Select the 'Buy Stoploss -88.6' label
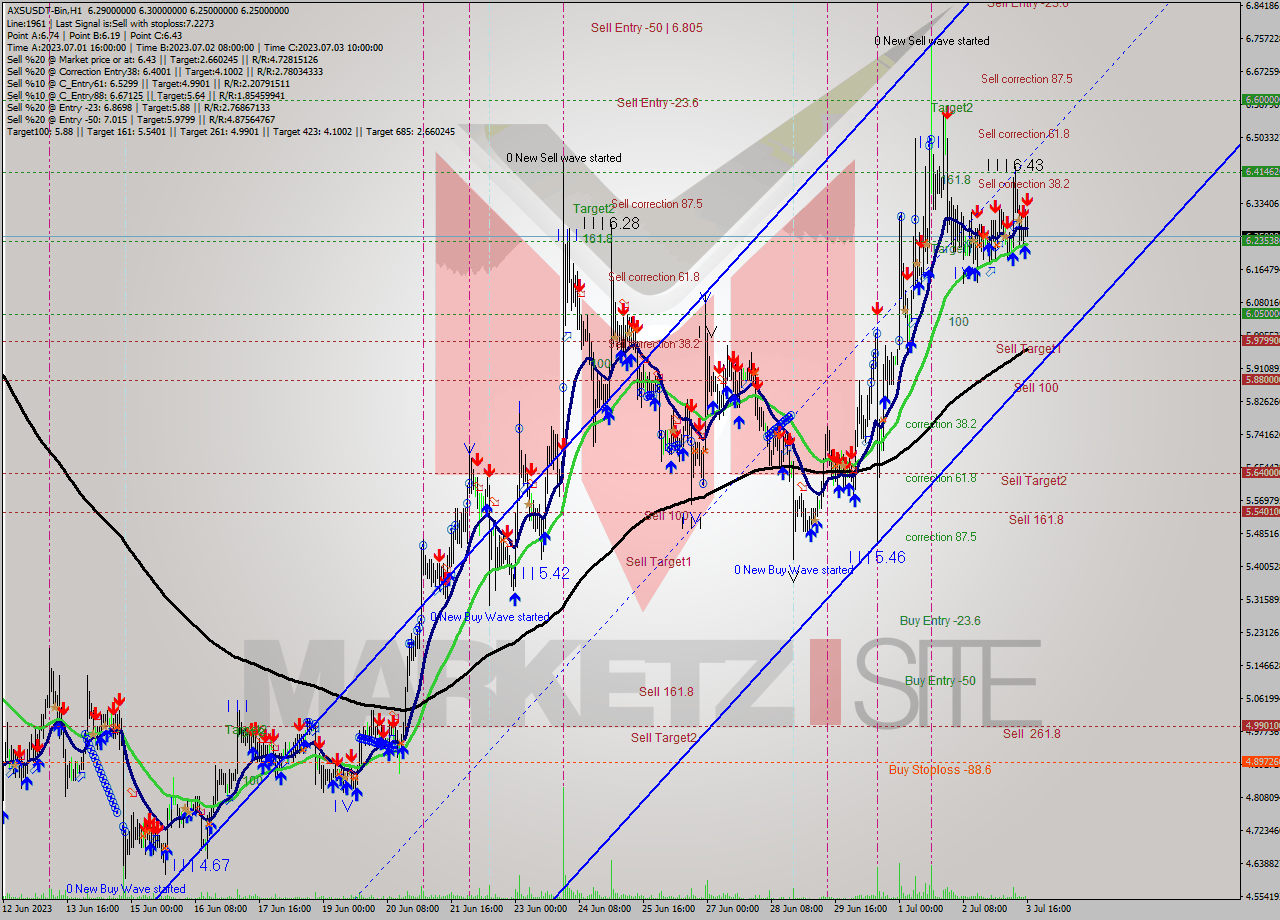Screen dimensions: 1280x920 (940, 770)
